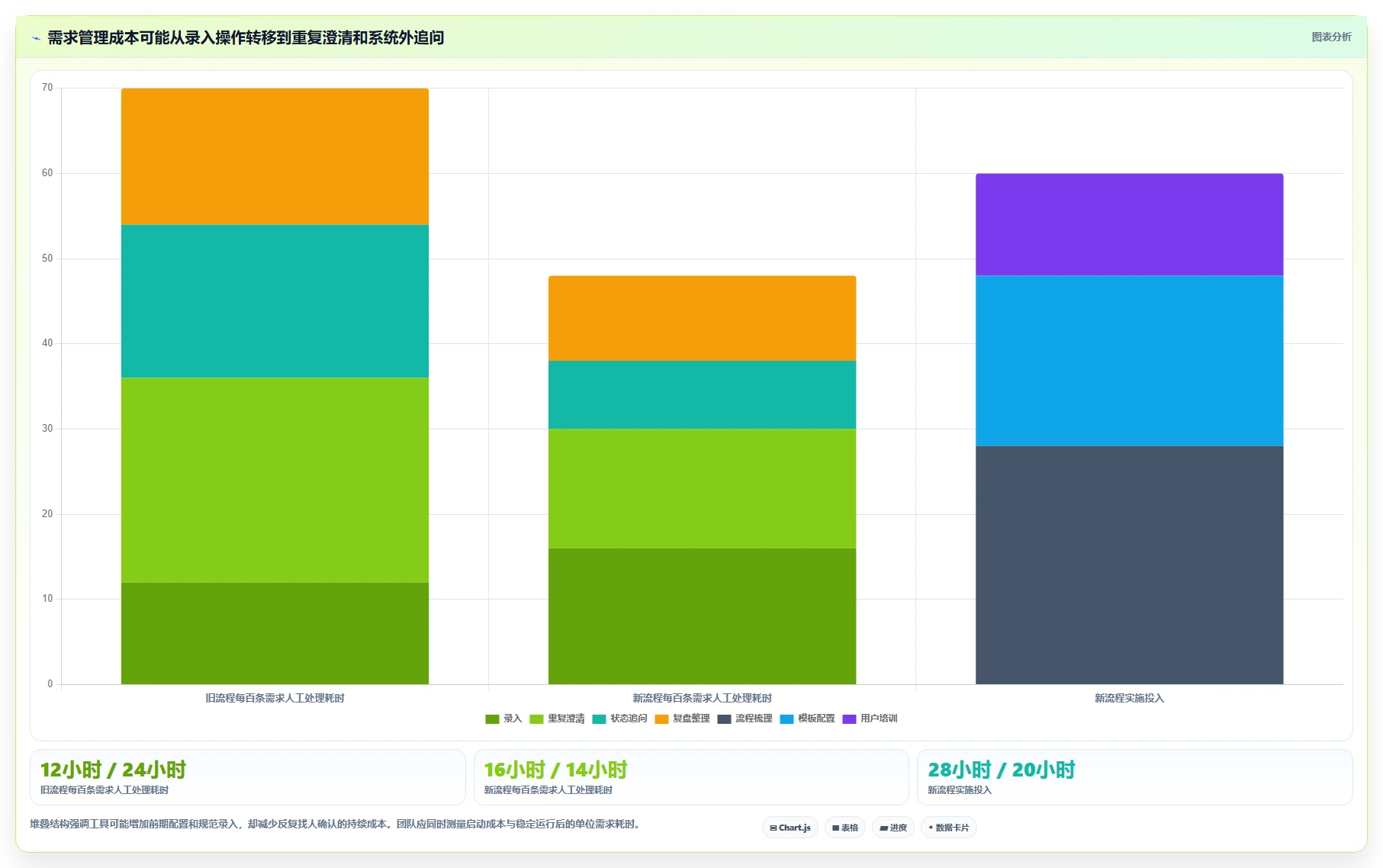
Task: Toggle the 重复澄清 legend entry
Action: coord(557,719)
